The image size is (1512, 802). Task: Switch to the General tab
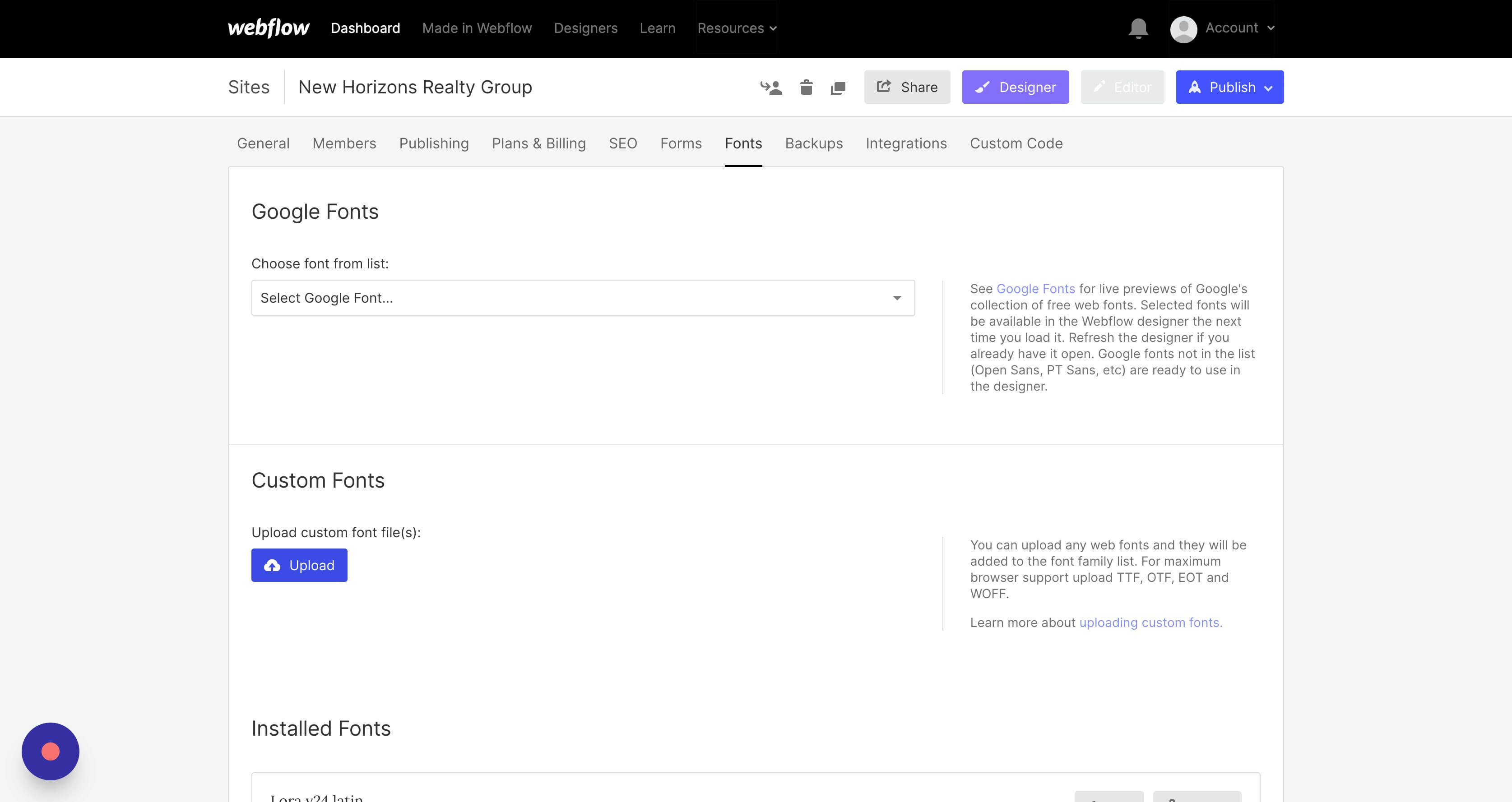pos(263,144)
